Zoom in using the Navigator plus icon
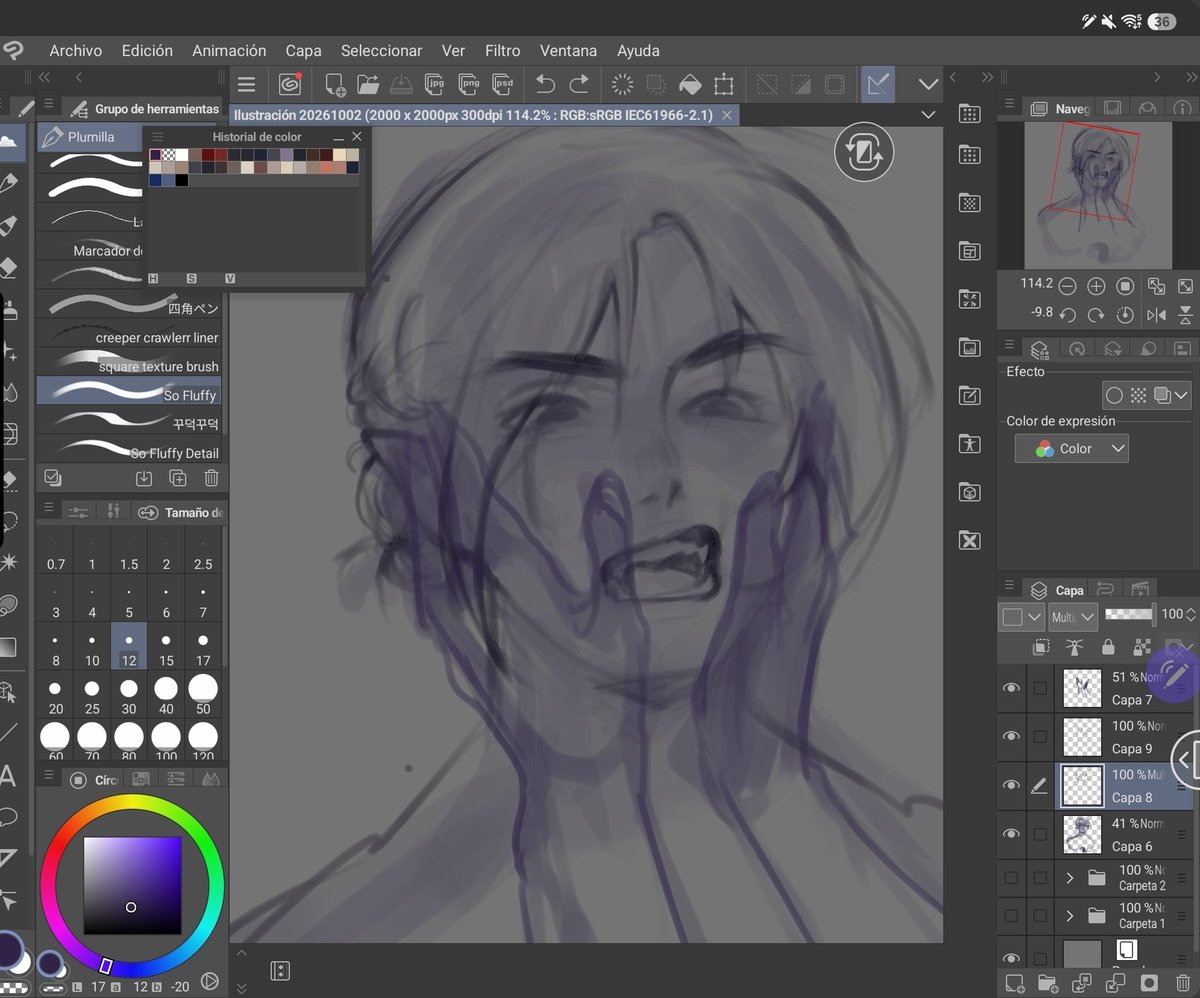 tap(1096, 286)
